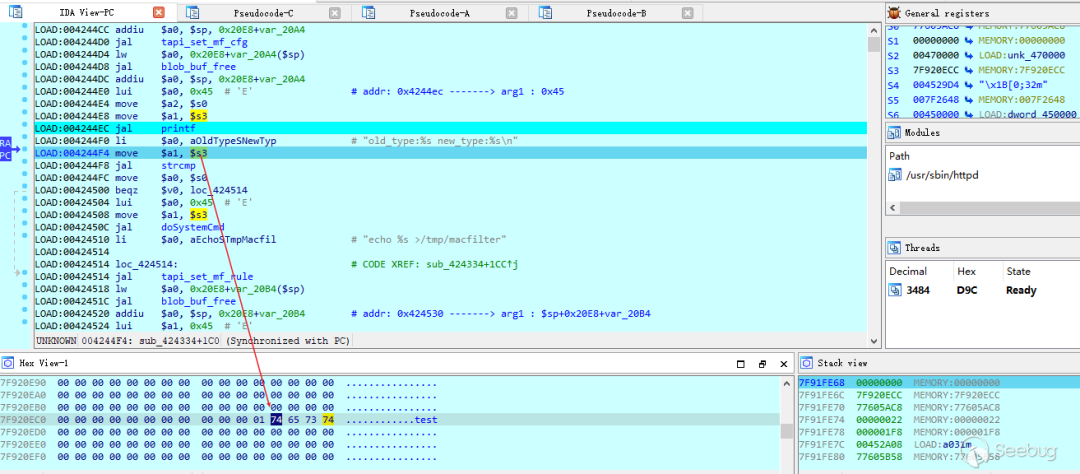Click the disassembly vertical scrollbar down arrow

(x=874, y=340)
